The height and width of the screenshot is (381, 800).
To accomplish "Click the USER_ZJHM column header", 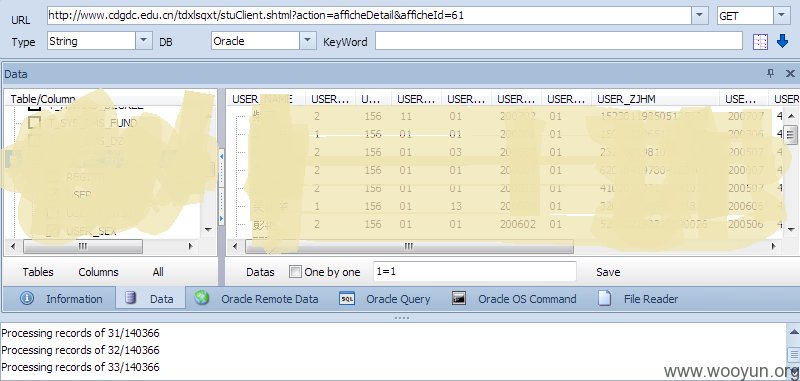I will 656,99.
